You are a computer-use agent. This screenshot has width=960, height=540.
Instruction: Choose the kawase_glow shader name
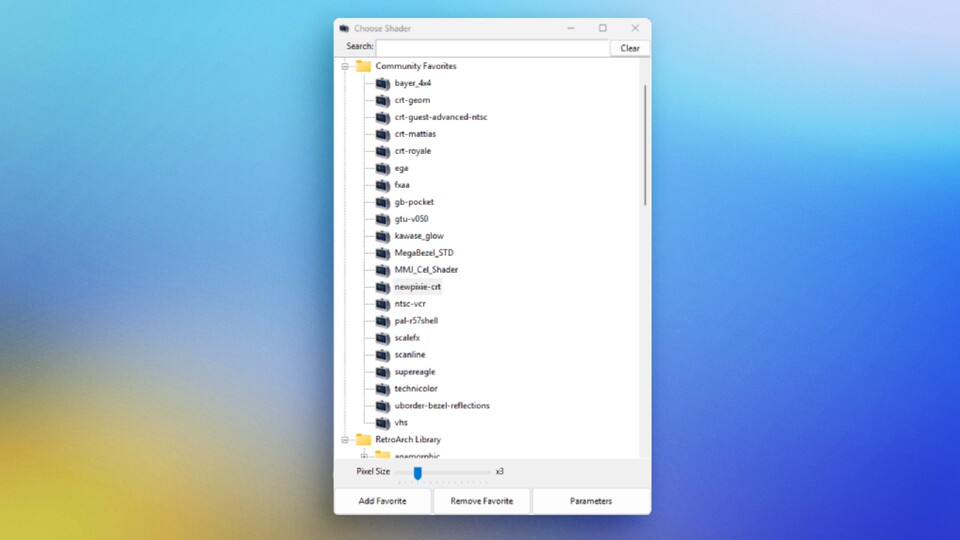click(419, 236)
